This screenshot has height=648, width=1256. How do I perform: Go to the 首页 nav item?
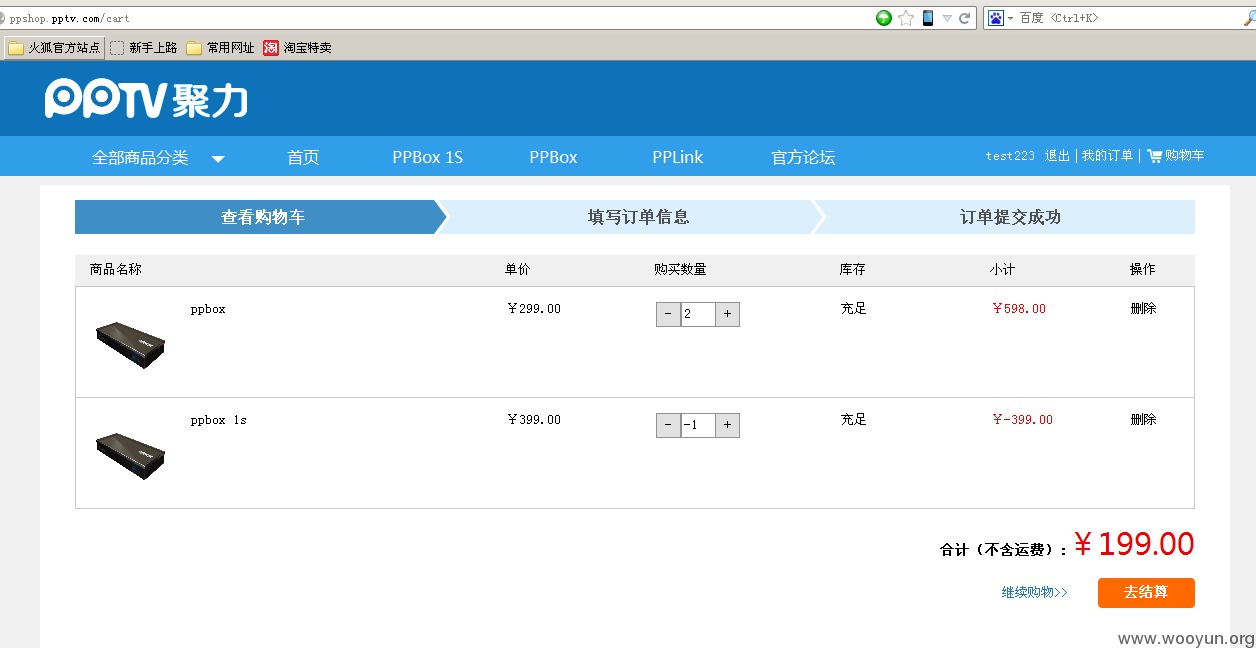[x=303, y=157]
